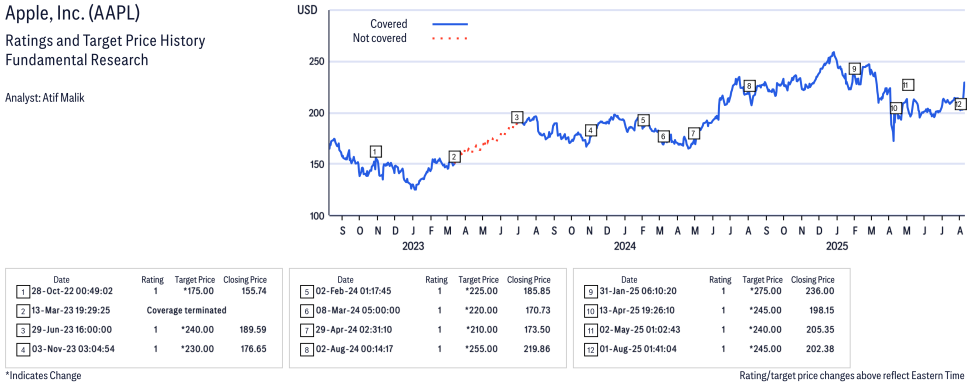Click marker 1 on the price chart
Image resolution: width=975 pixels, height=382 pixels.
coord(376,151)
